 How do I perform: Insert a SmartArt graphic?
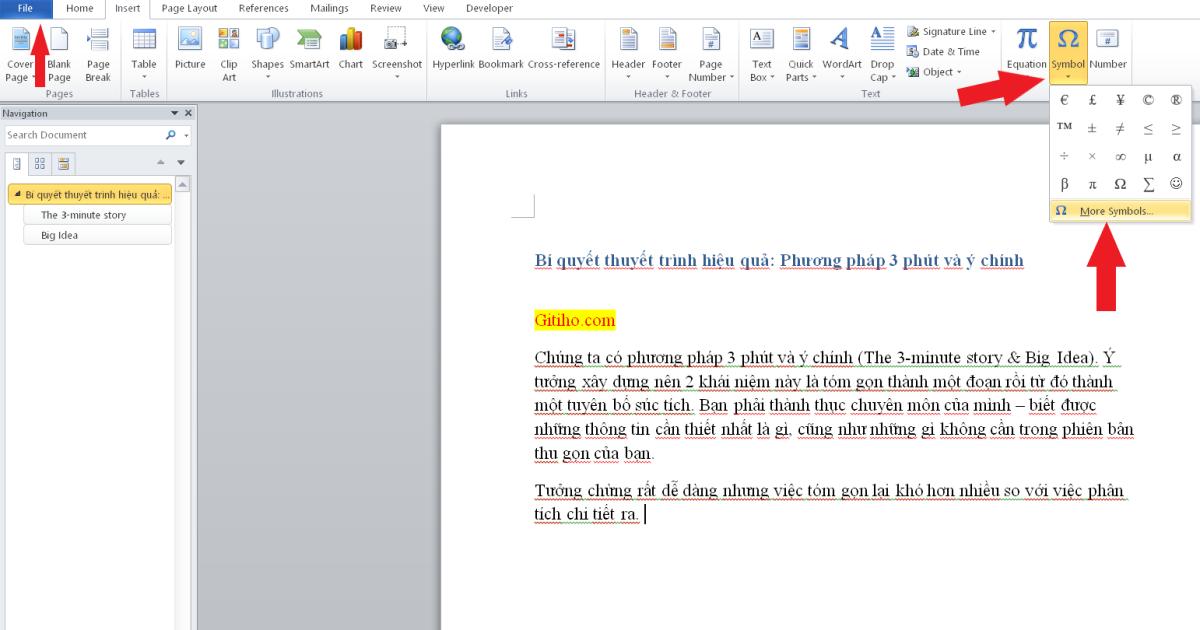pyautogui.click(x=309, y=48)
